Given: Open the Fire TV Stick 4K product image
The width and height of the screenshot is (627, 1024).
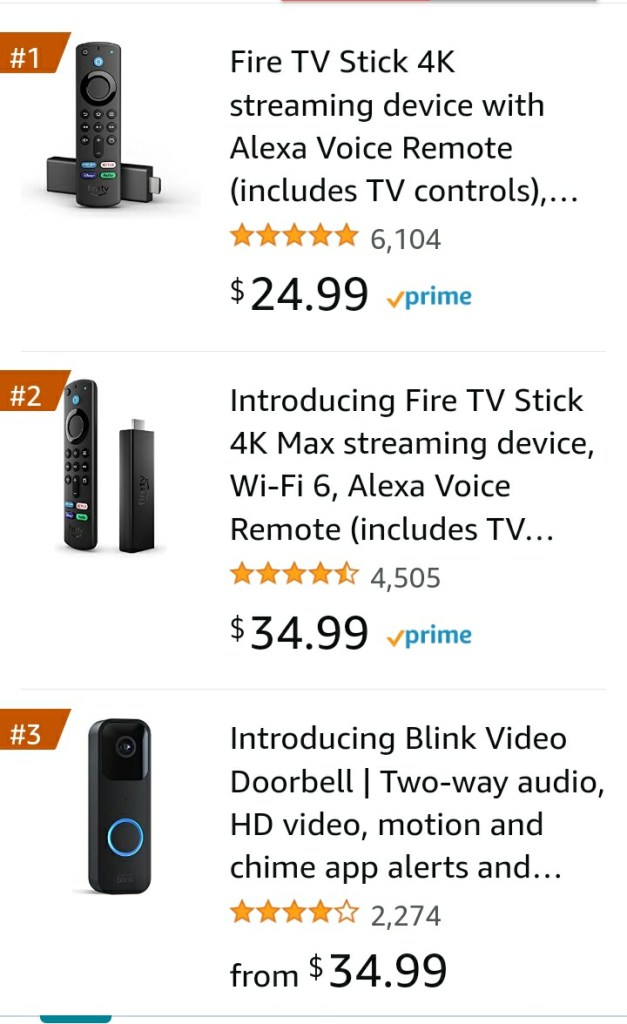Looking at the screenshot, I should 100,125.
